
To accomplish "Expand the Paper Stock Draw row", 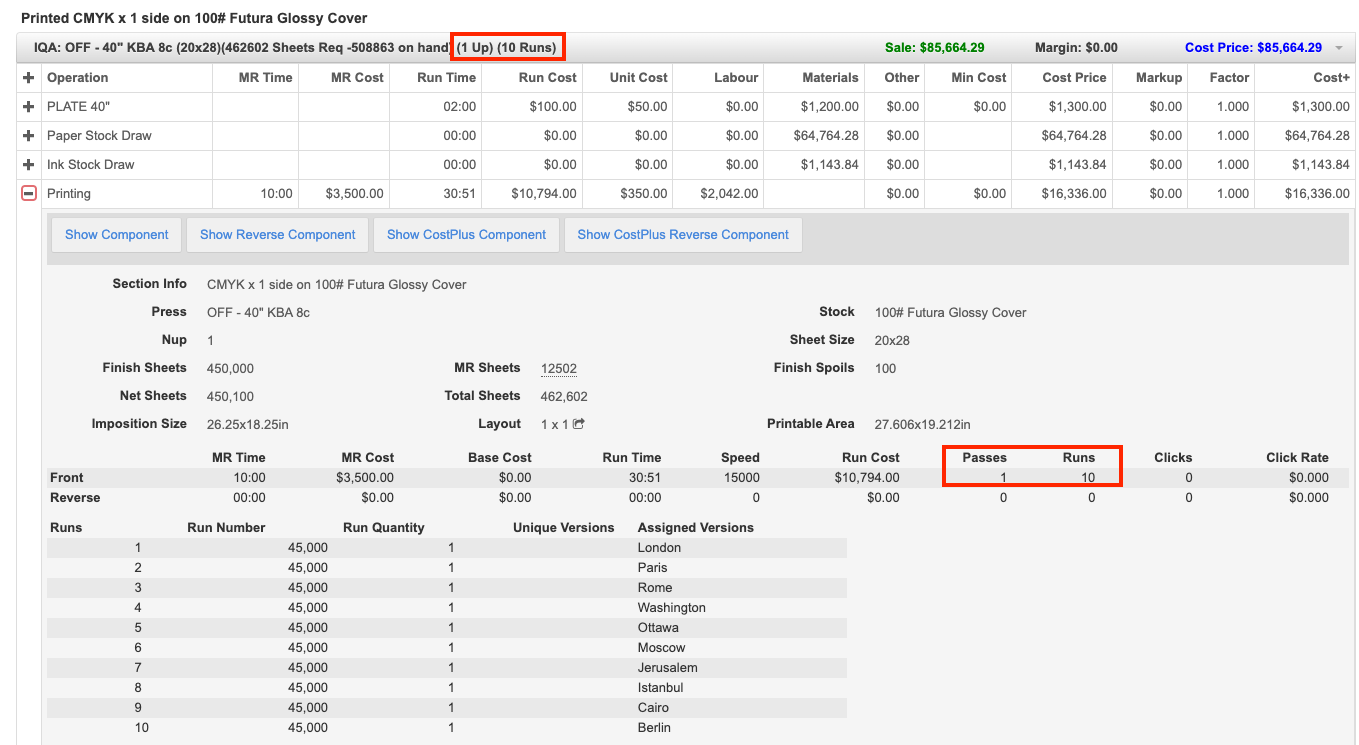I will [29, 136].
